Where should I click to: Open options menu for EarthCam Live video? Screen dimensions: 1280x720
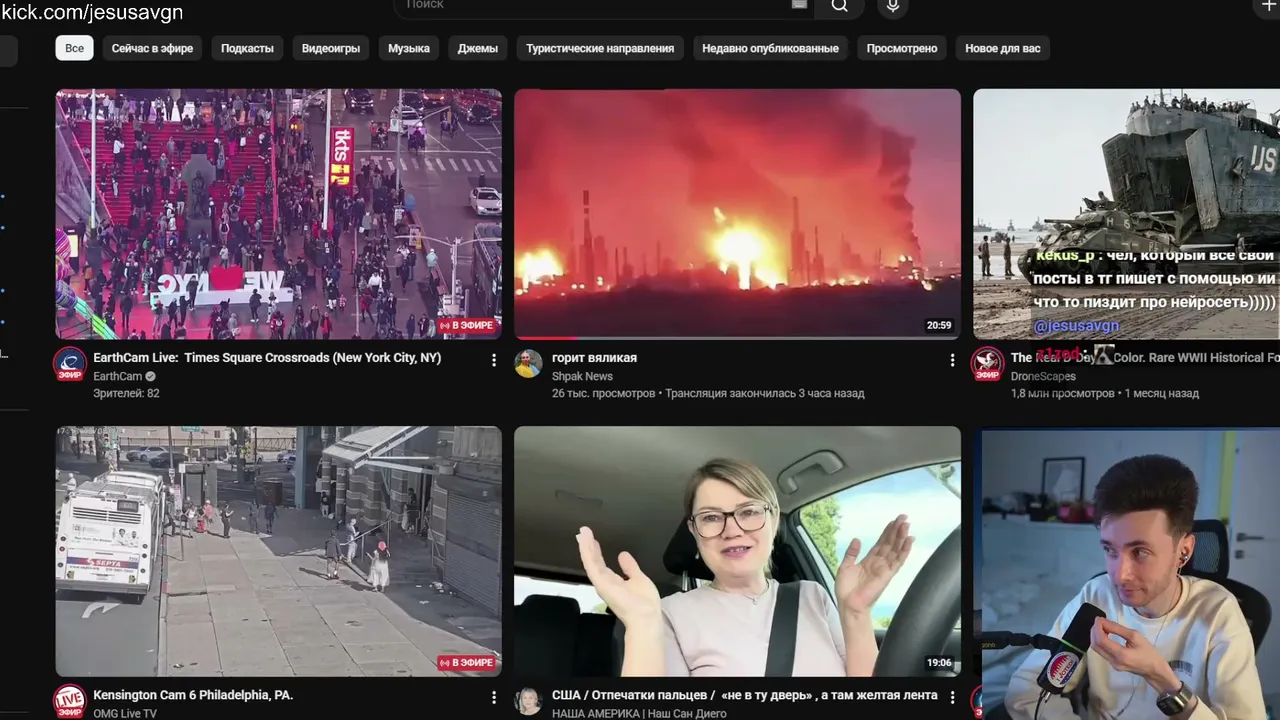493,360
